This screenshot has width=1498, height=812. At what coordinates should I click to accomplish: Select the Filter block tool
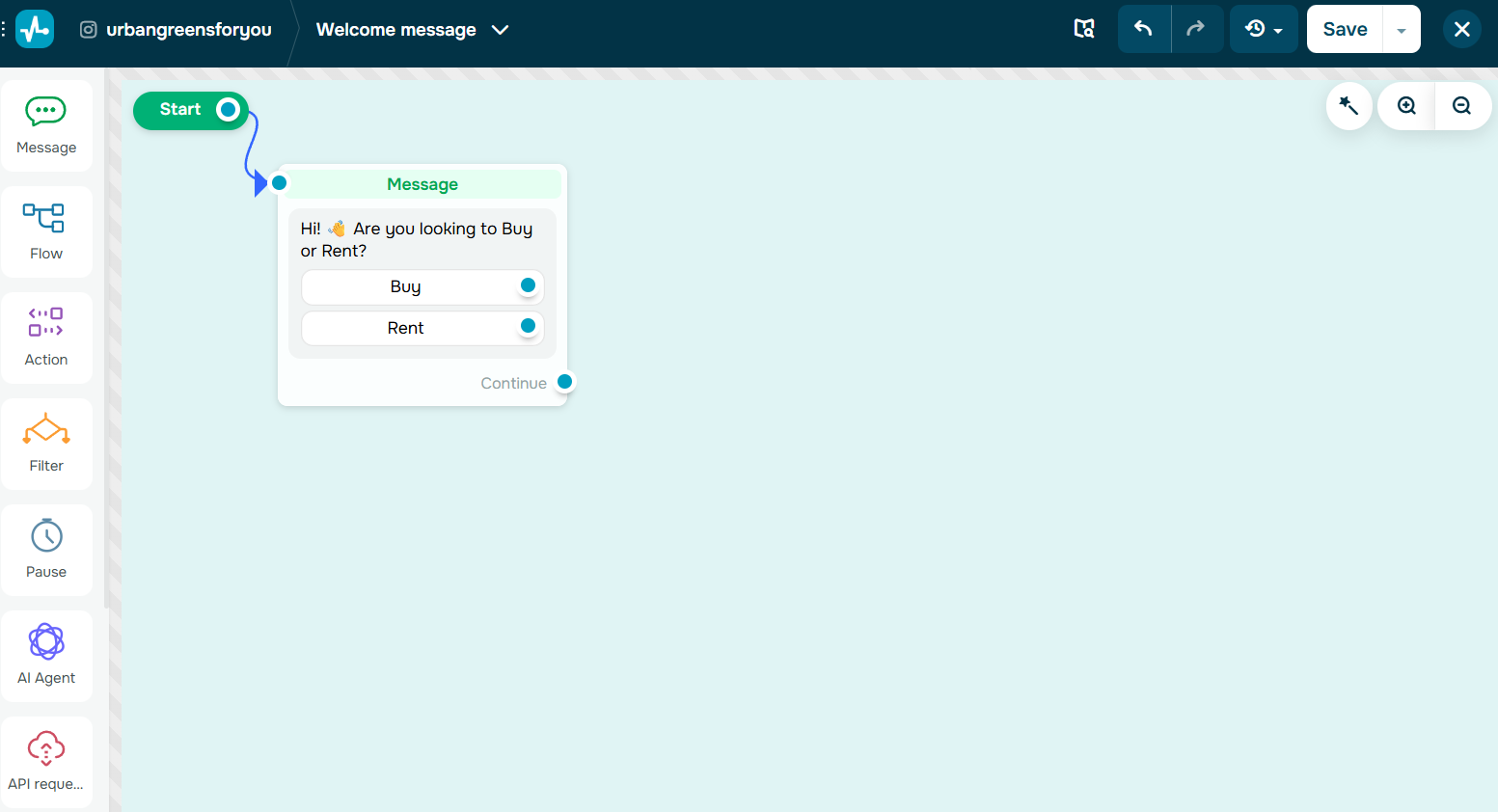45,444
